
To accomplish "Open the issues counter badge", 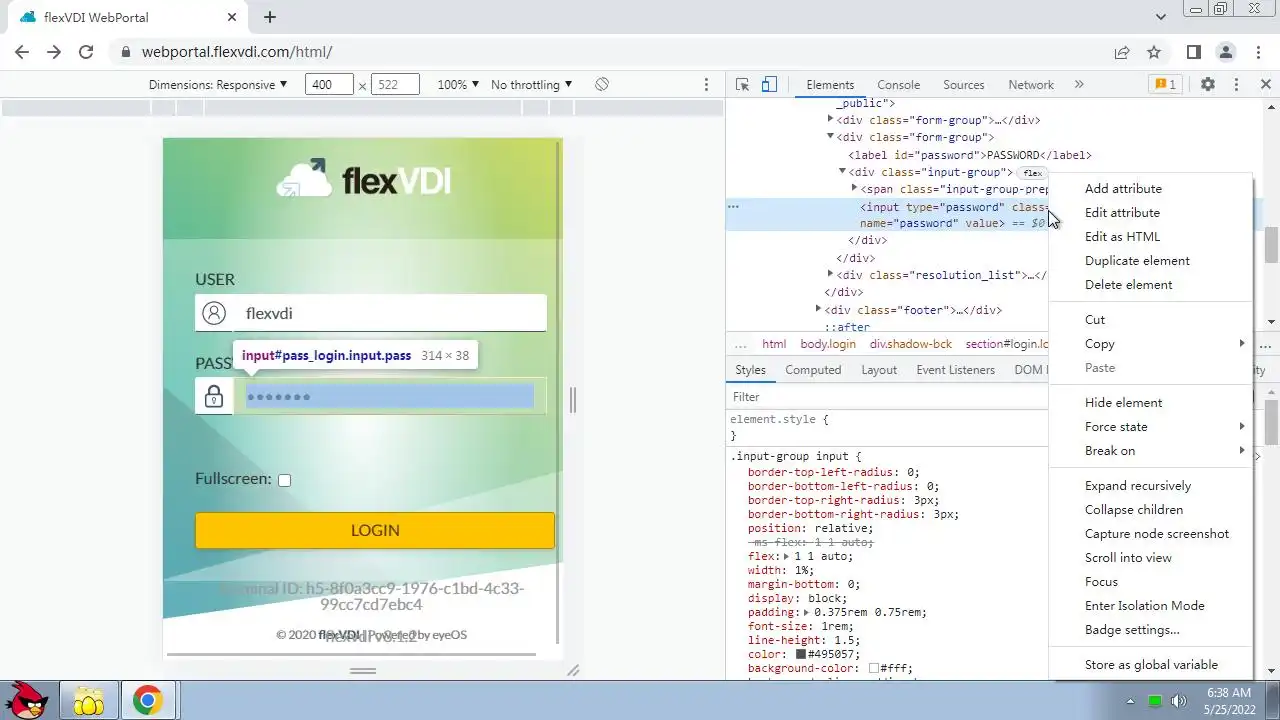I will [1166, 85].
